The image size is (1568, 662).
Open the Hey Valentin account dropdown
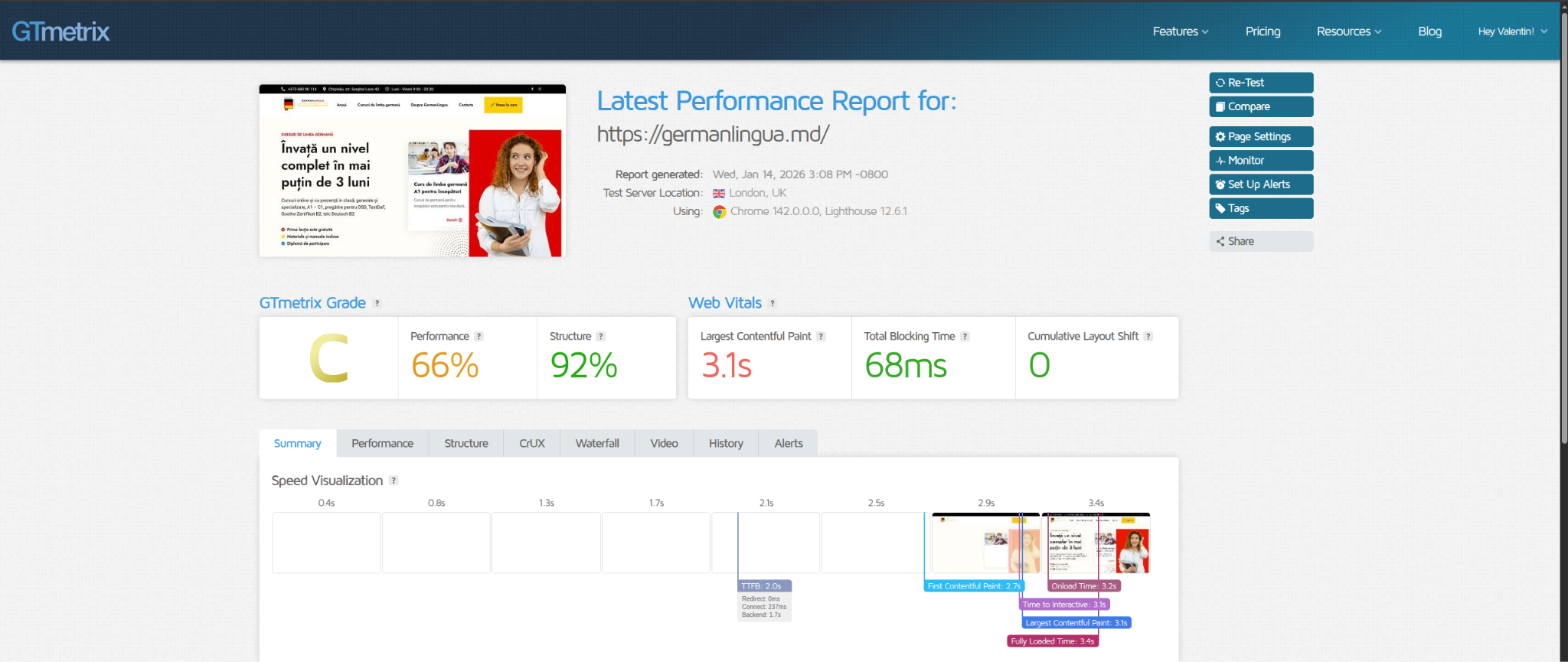point(1512,31)
